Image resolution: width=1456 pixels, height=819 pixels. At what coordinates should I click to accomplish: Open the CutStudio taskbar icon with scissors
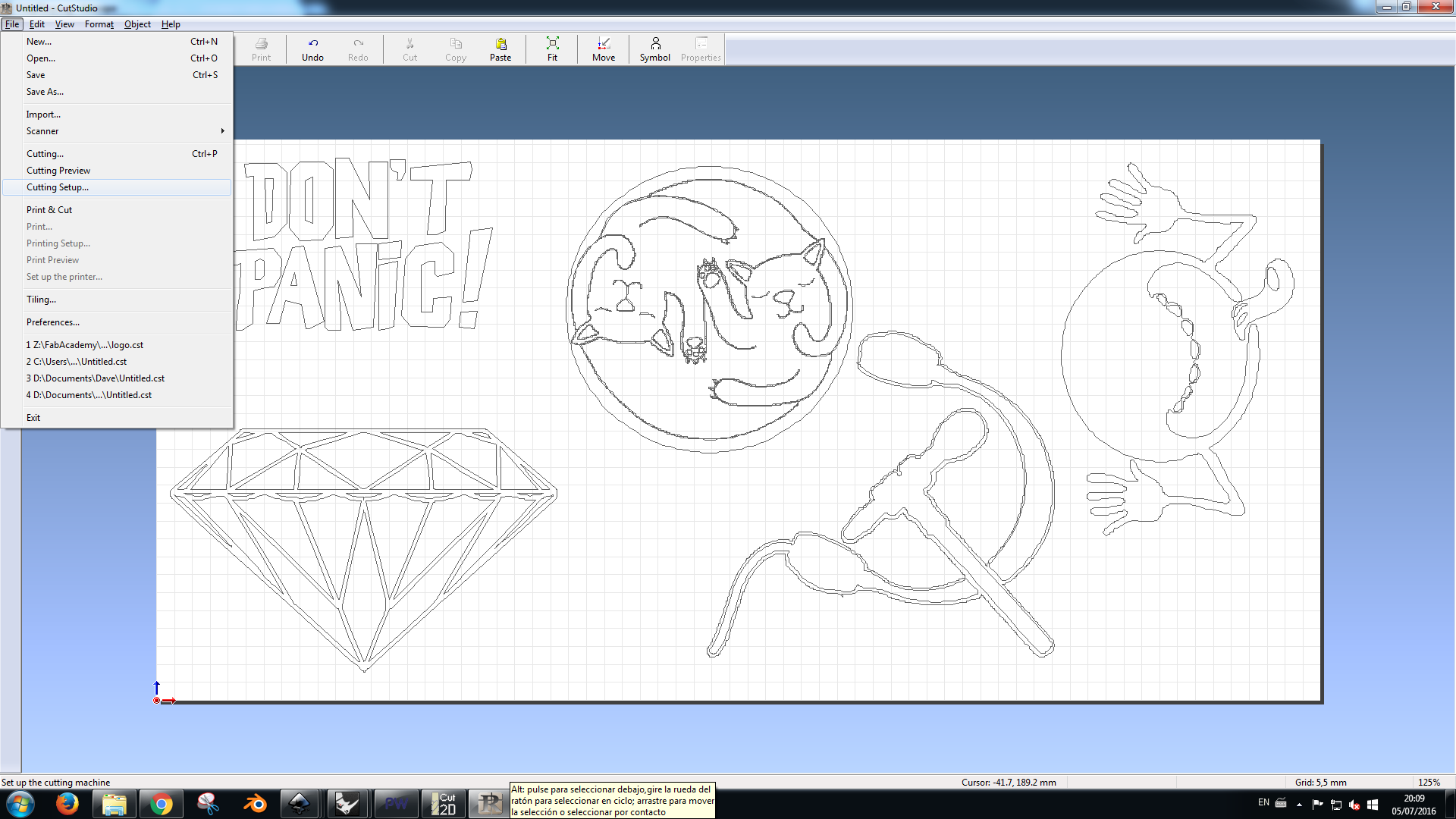208,804
